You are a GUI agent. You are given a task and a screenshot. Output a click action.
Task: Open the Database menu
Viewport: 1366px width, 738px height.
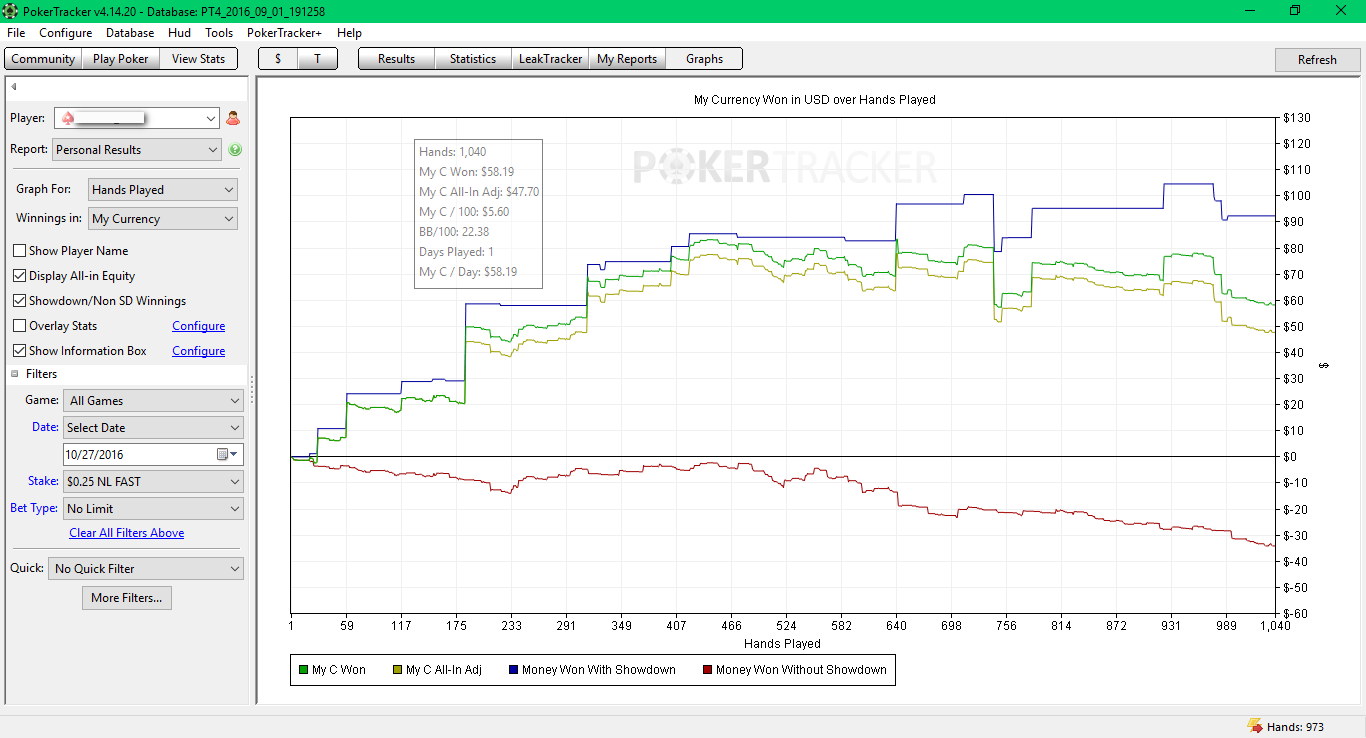click(x=130, y=33)
